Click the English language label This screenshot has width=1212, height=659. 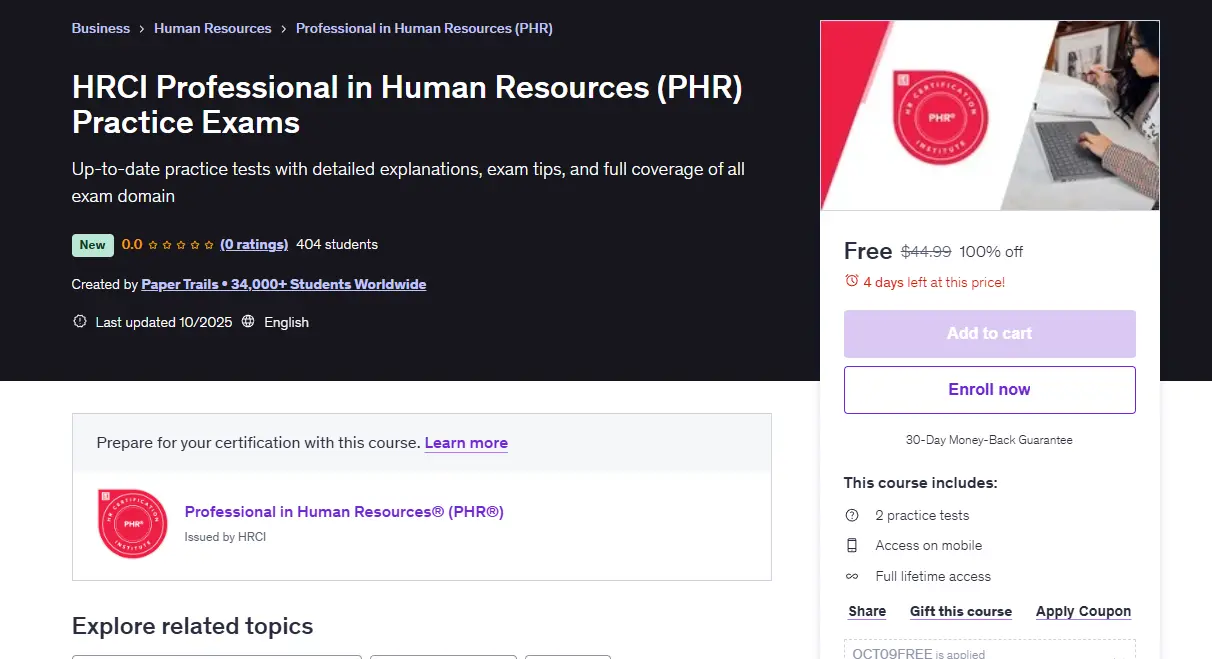[287, 322]
